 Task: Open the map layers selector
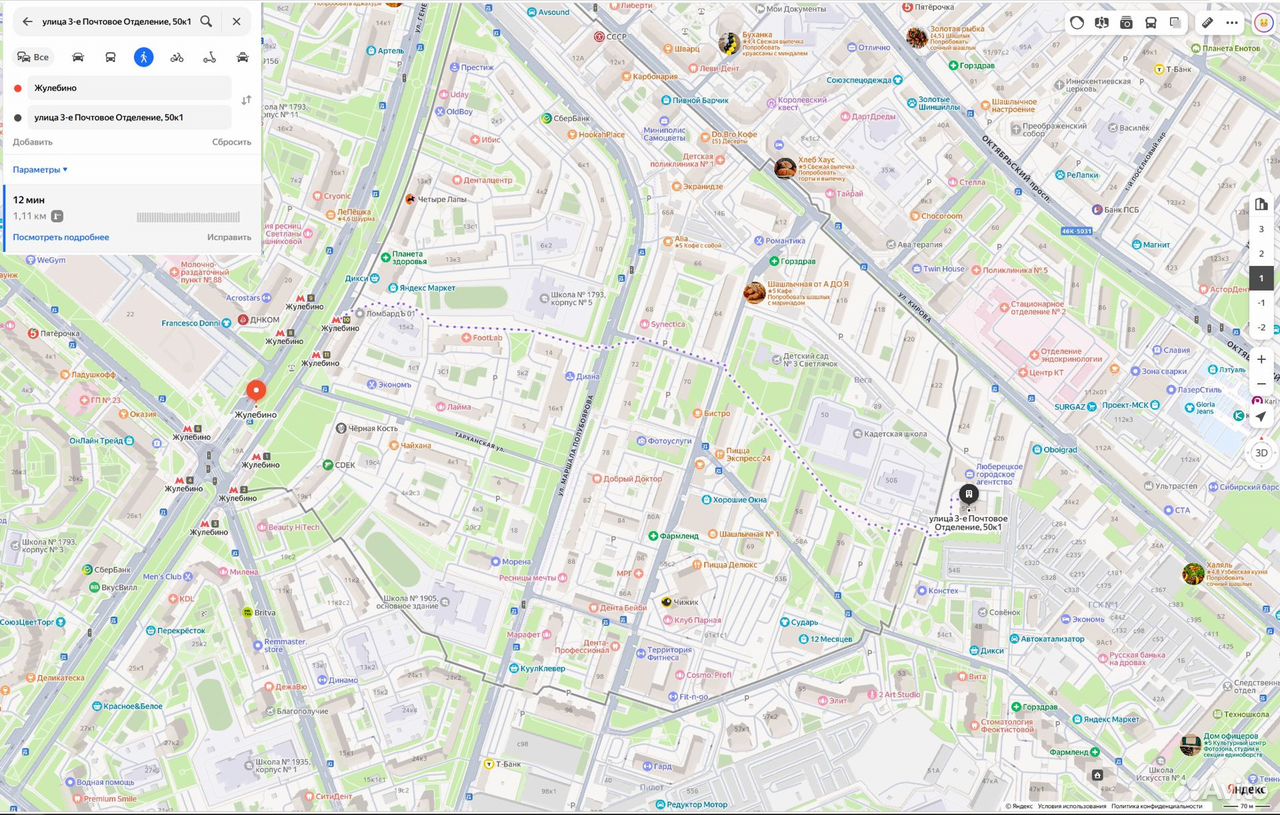point(1175,22)
